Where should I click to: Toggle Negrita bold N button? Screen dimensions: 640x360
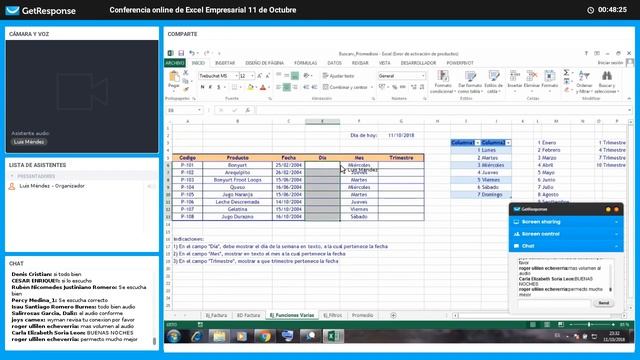coord(202,87)
